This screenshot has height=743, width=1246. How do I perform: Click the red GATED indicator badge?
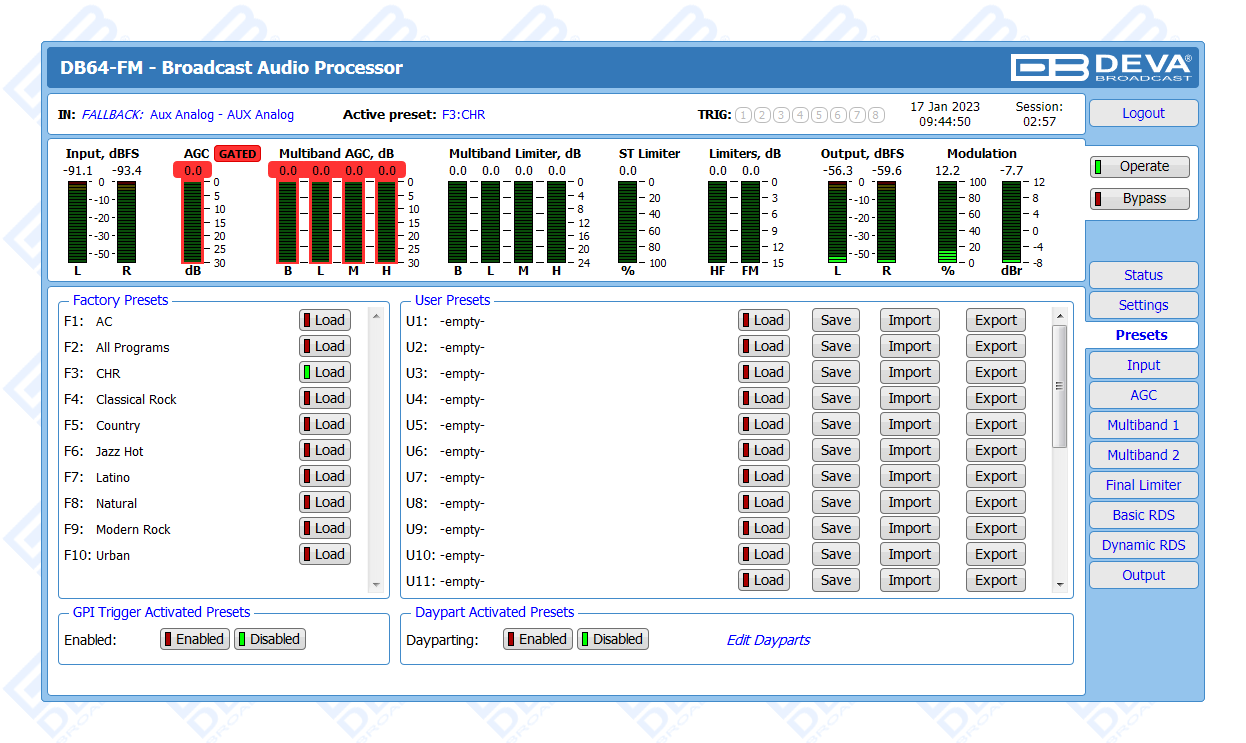pyautogui.click(x=237, y=154)
